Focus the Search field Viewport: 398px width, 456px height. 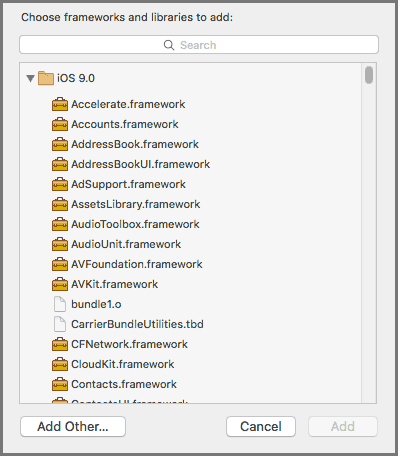pos(199,45)
